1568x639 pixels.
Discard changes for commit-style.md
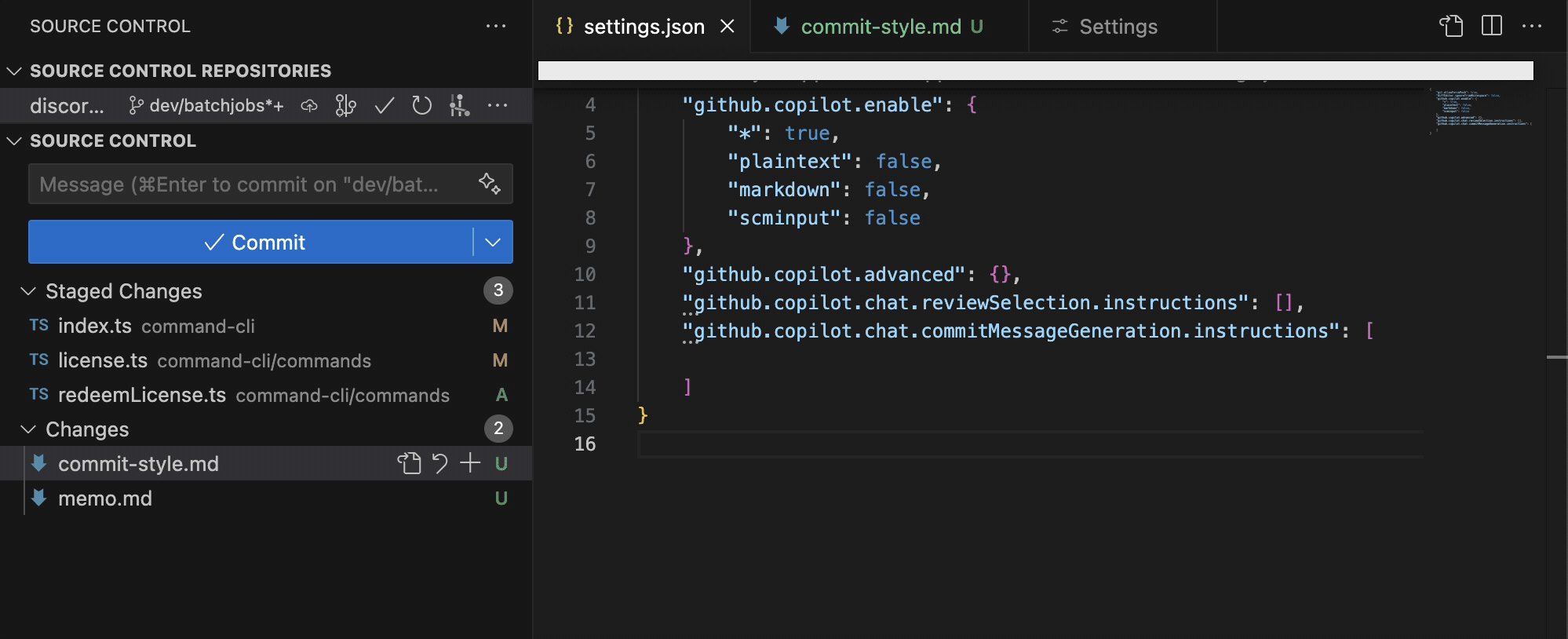click(439, 463)
